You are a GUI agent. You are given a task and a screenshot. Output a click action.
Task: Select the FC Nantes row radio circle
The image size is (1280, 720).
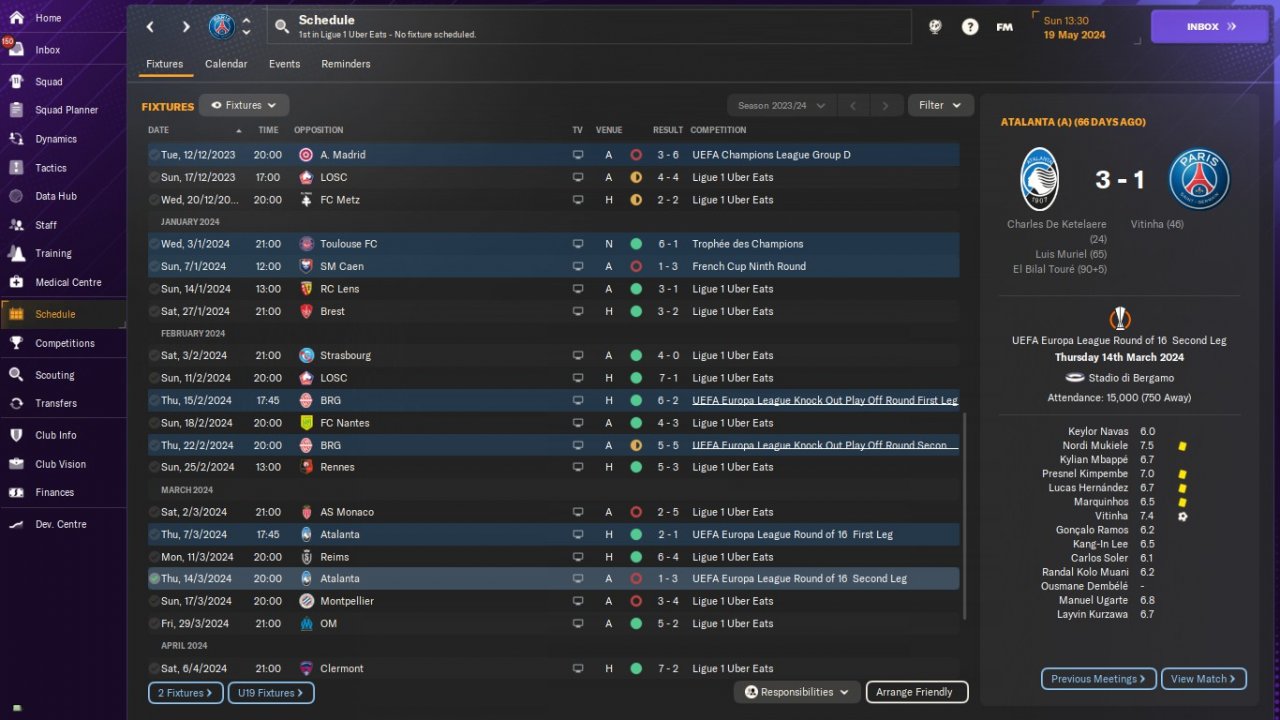pyautogui.click(x=154, y=423)
